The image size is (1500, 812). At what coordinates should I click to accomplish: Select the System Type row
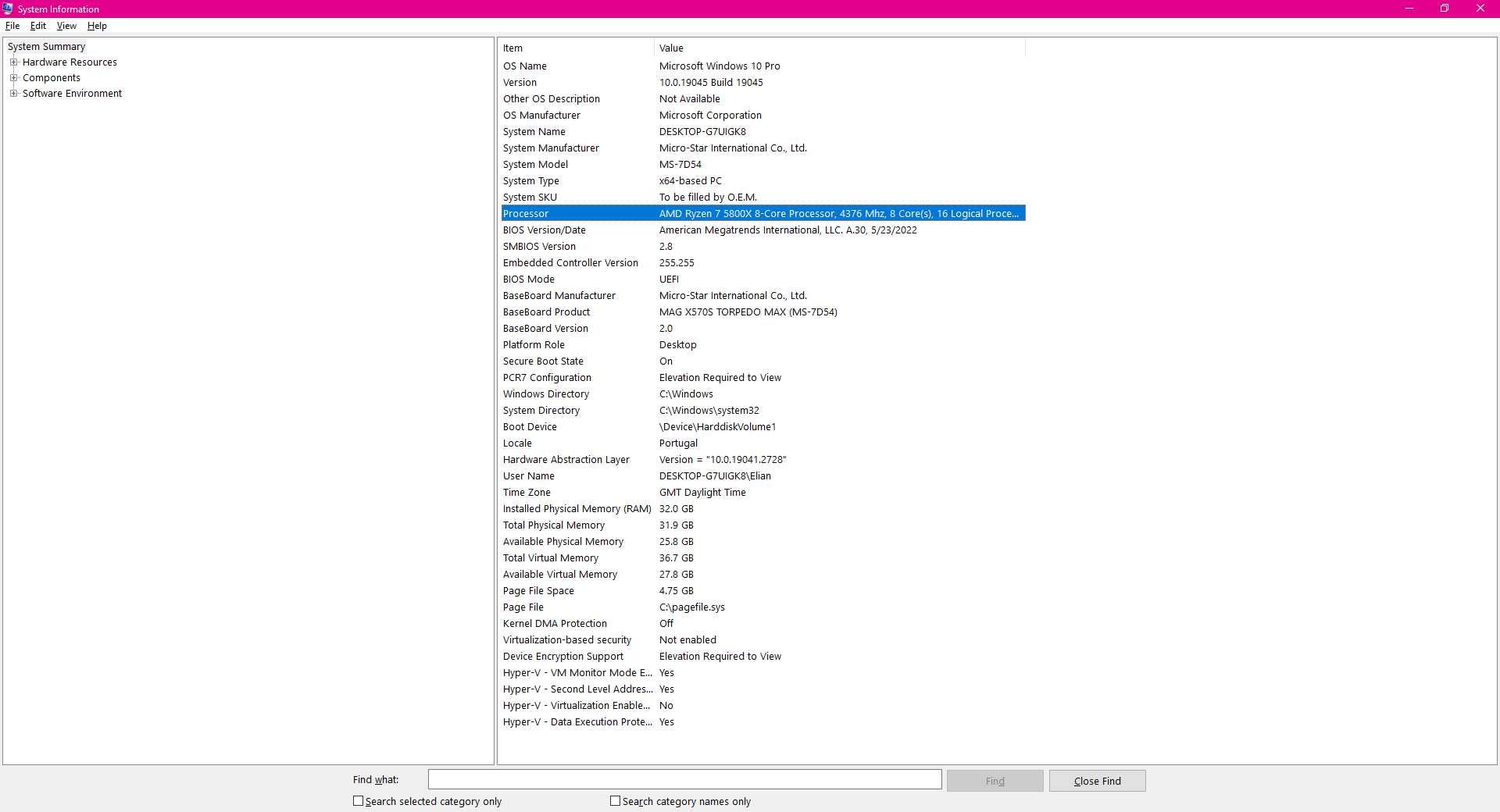763,181
